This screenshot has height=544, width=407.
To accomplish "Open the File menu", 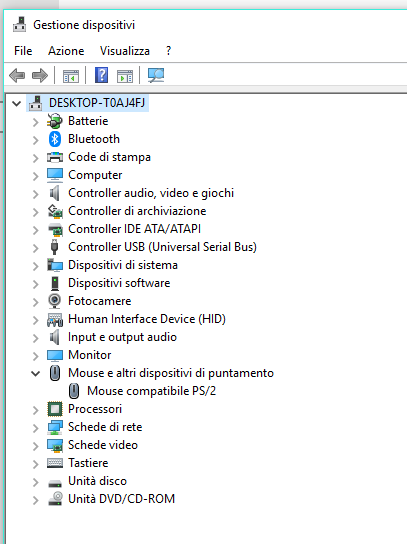I will pyautogui.click(x=23, y=51).
